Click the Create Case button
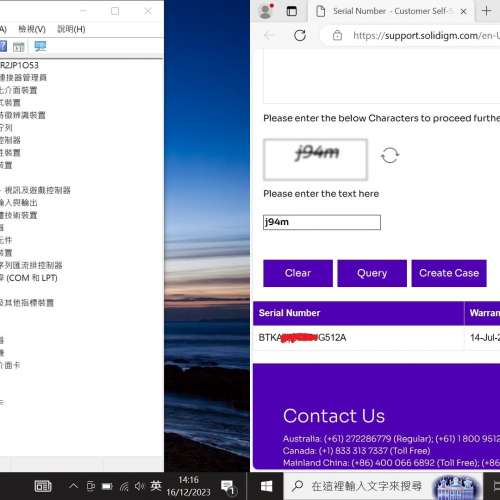The image size is (500, 500). [449, 273]
